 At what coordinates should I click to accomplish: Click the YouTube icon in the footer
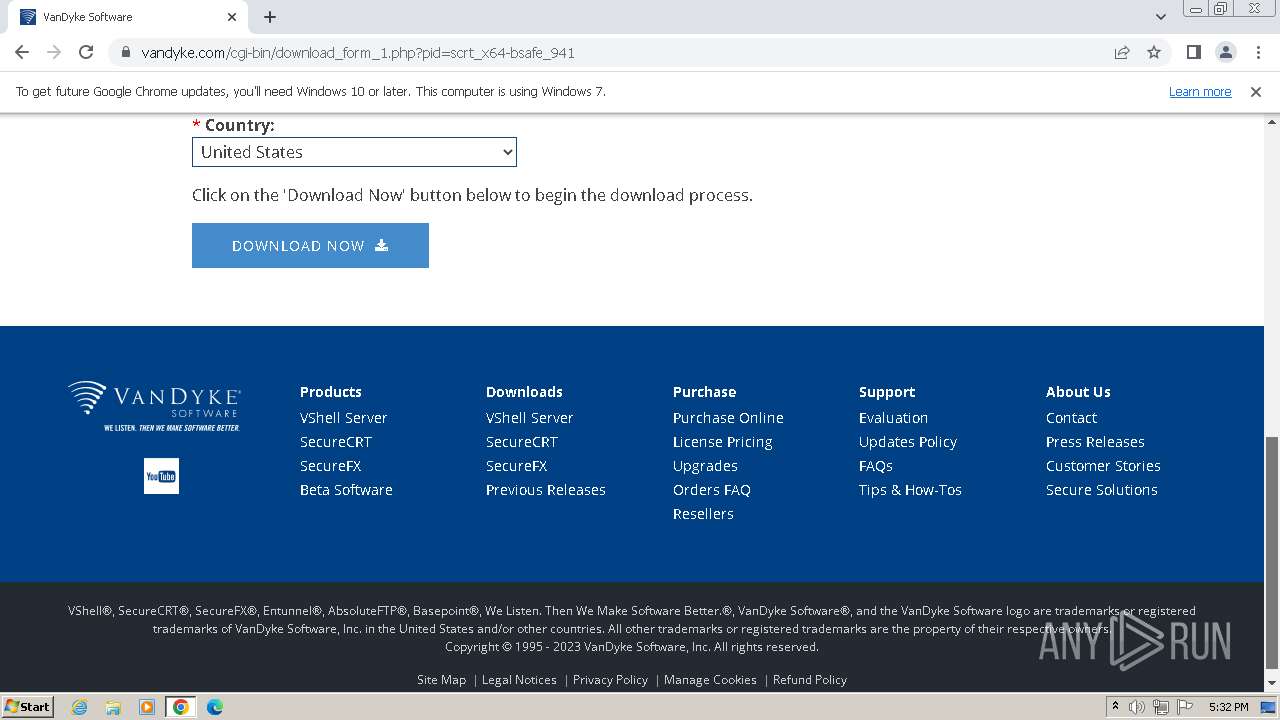click(161, 476)
